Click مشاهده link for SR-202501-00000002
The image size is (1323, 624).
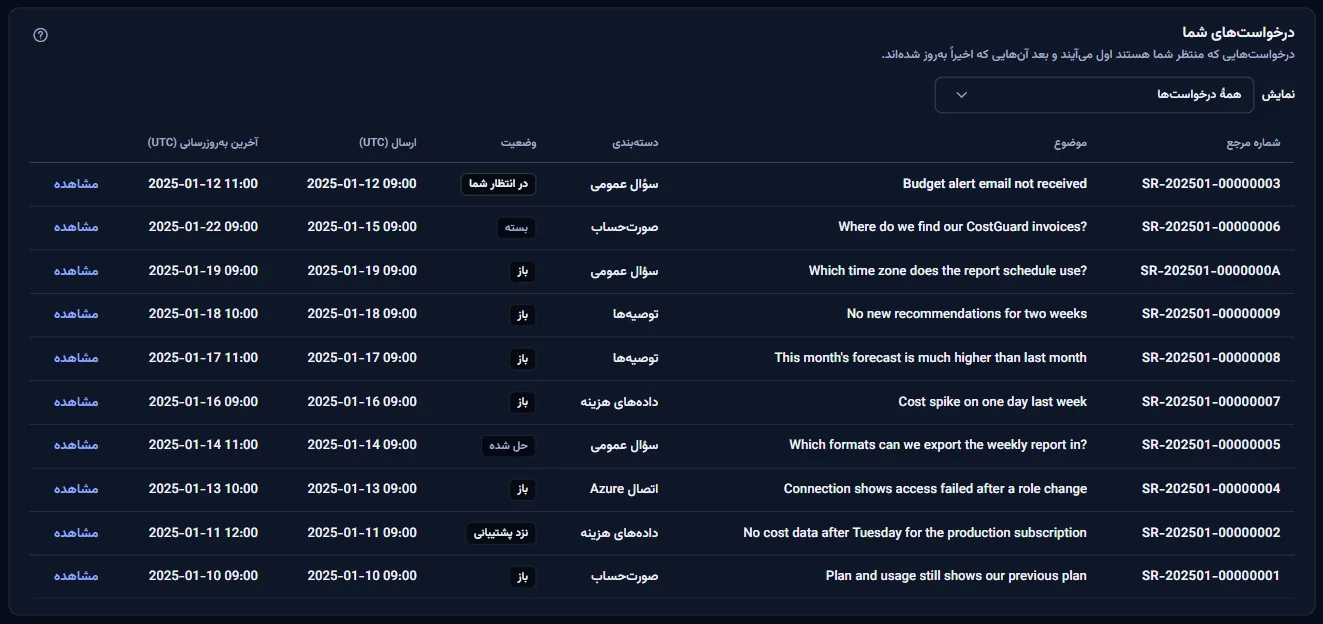[x=76, y=533]
